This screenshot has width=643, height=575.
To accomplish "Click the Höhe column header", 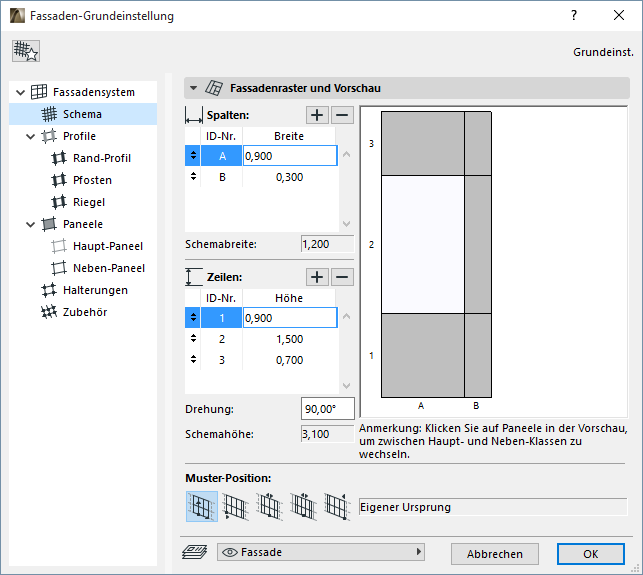I will (289, 298).
